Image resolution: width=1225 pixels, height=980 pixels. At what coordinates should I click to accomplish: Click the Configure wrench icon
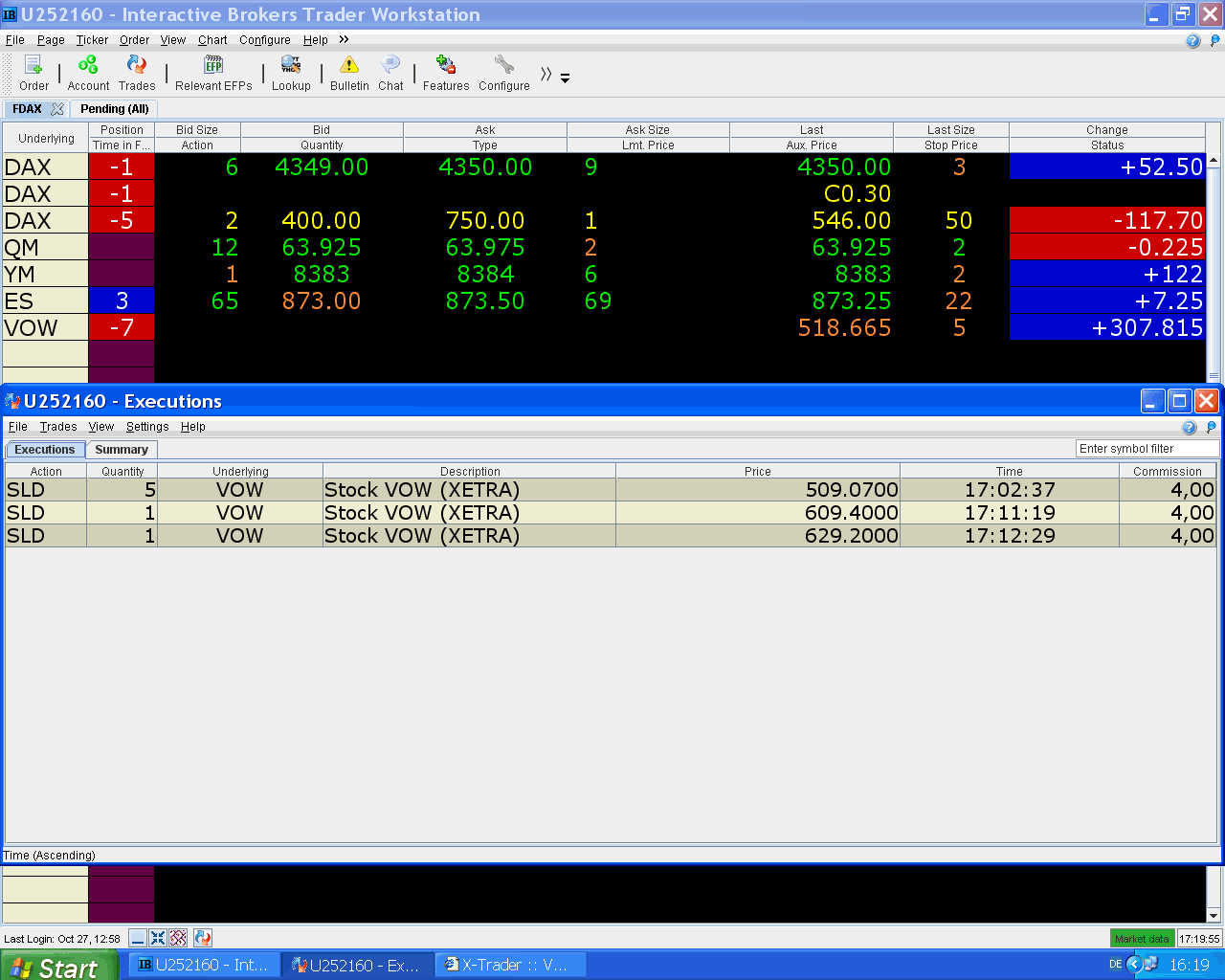click(x=504, y=73)
